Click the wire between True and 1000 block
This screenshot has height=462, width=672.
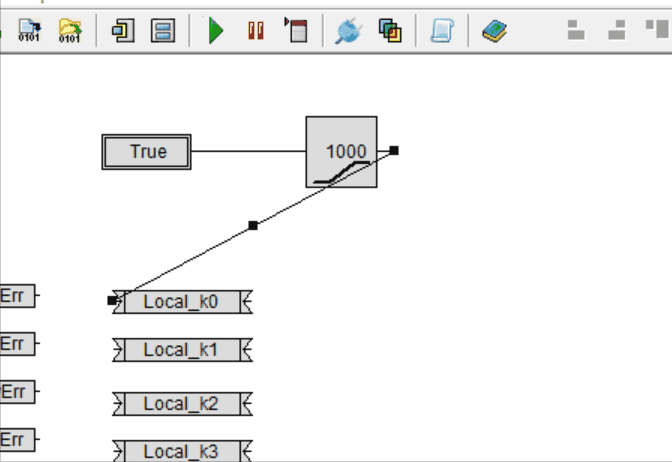click(249, 151)
